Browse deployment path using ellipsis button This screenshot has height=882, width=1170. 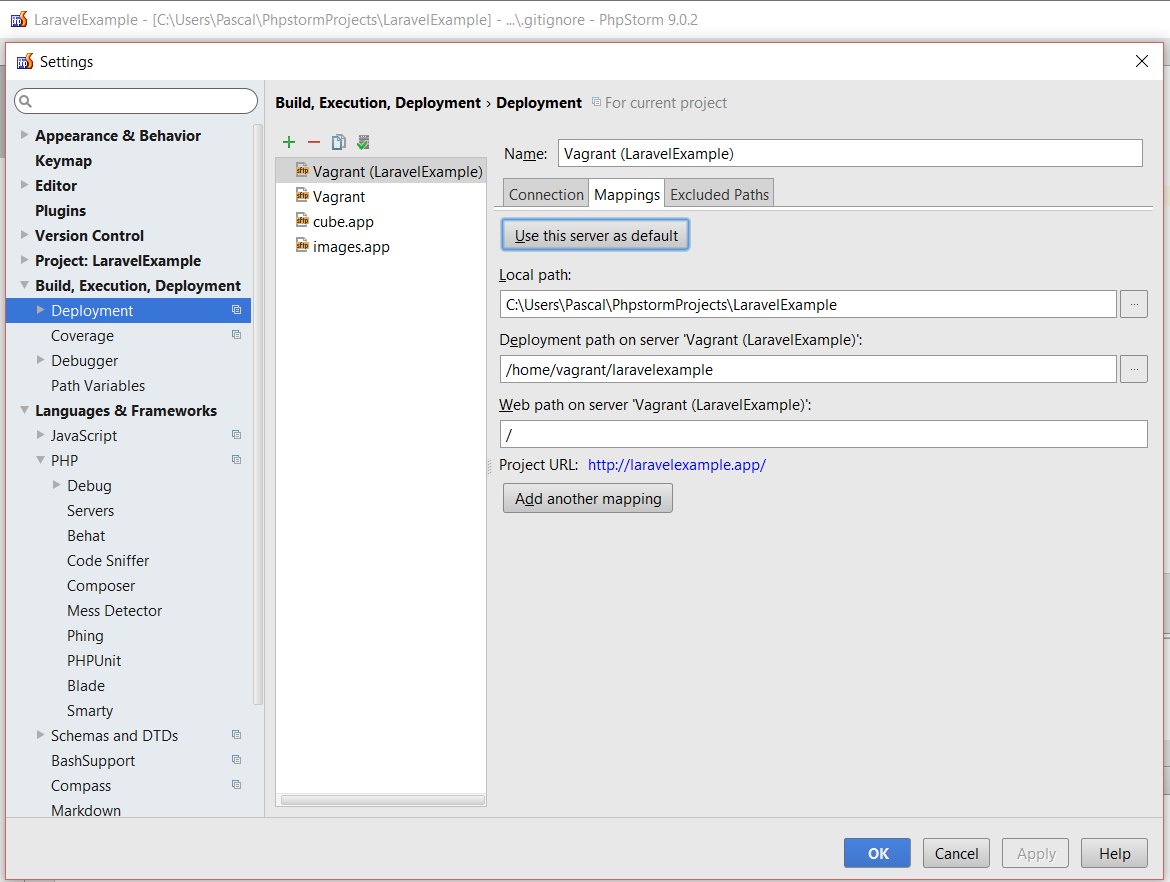click(1133, 369)
